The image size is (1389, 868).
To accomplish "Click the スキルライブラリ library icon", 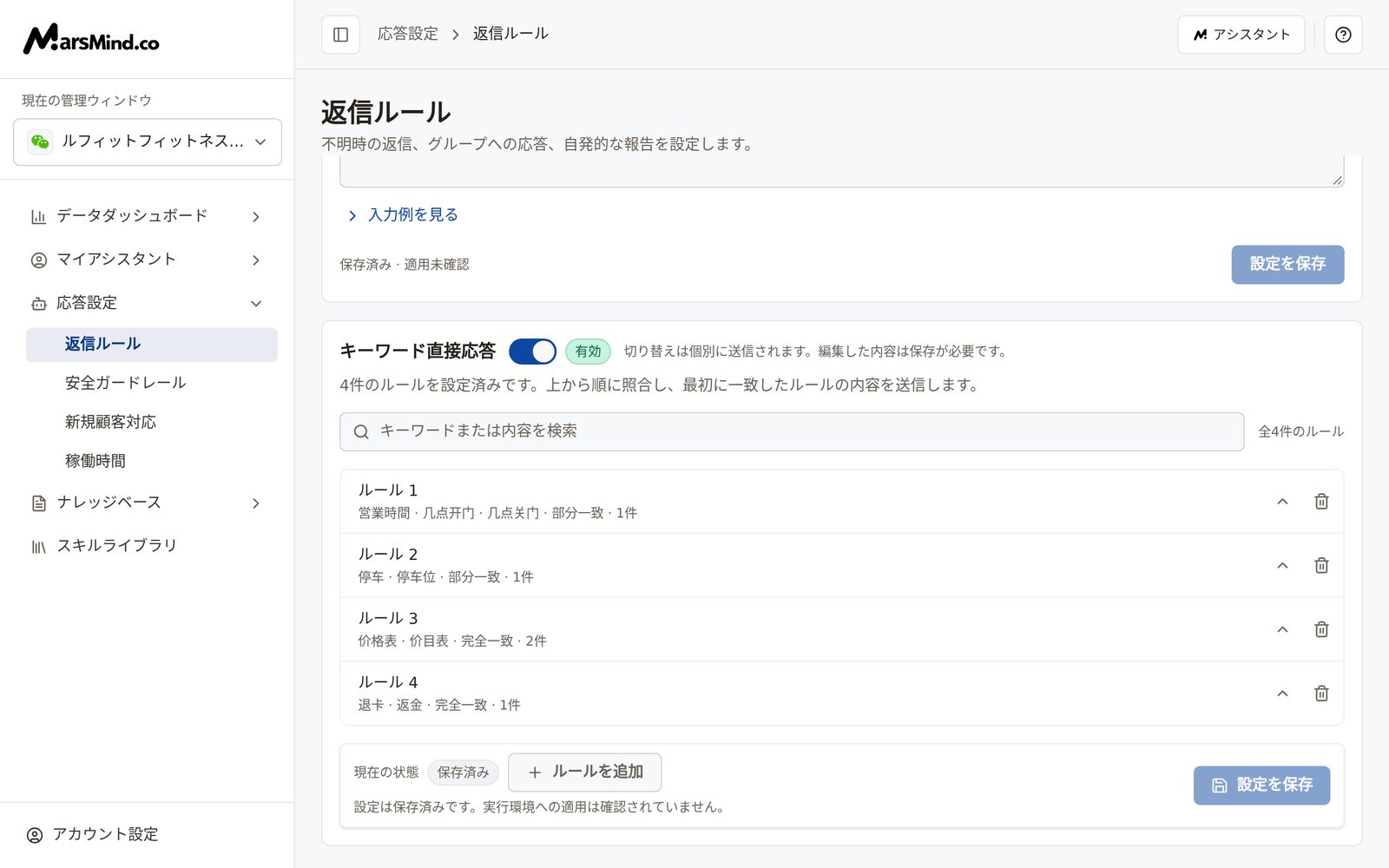I will tap(38, 546).
